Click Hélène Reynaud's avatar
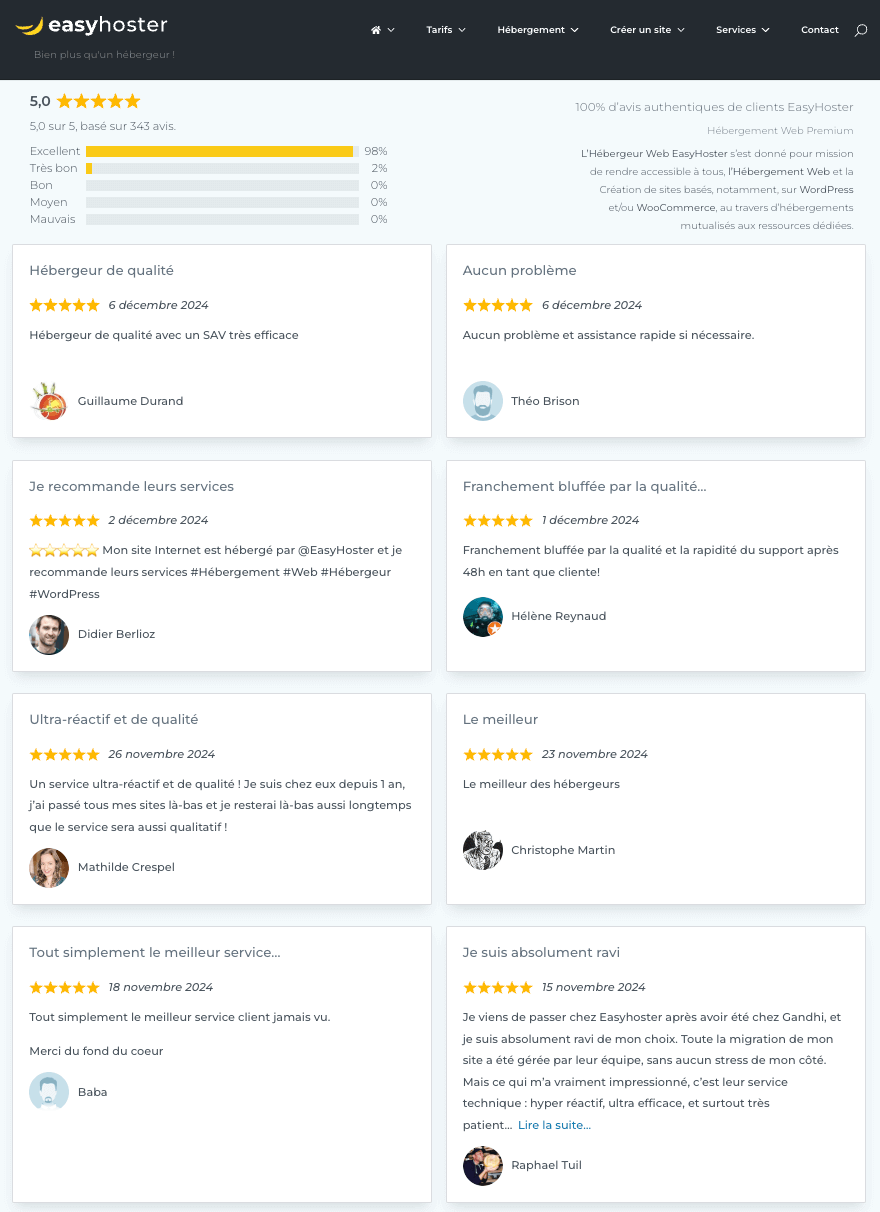880x1212 pixels. [x=483, y=617]
